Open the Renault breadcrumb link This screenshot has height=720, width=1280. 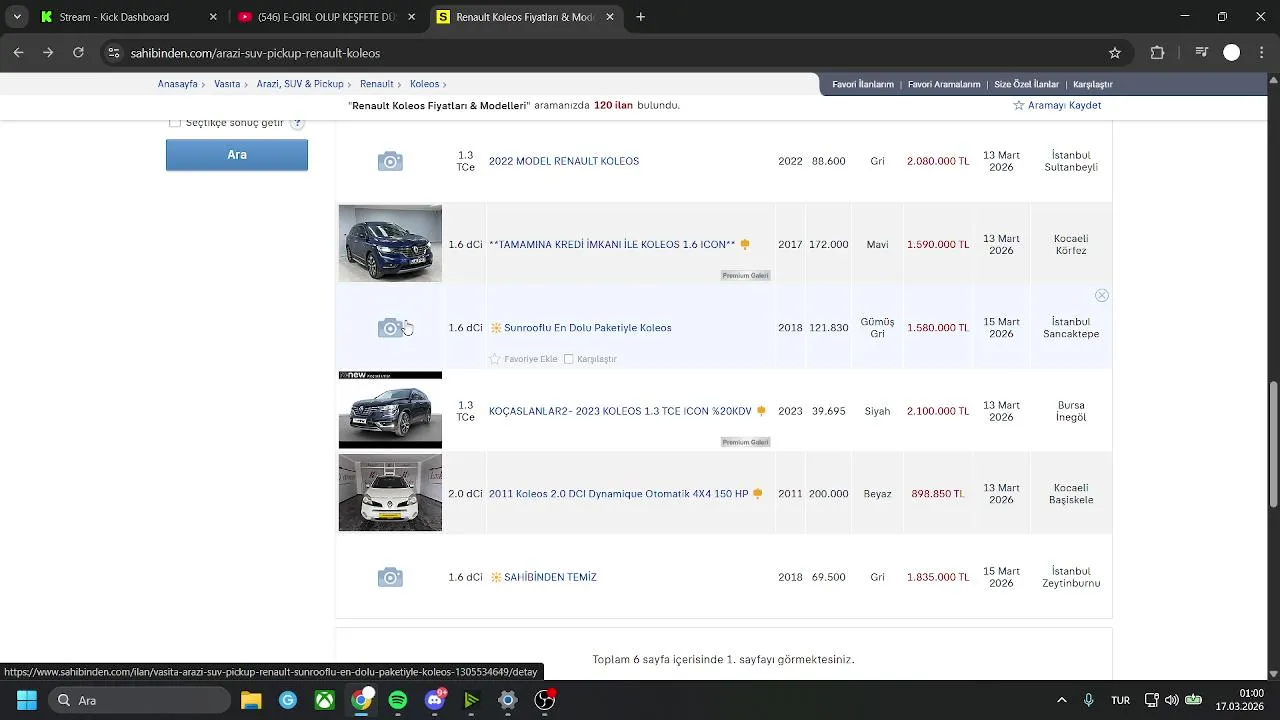click(x=377, y=84)
